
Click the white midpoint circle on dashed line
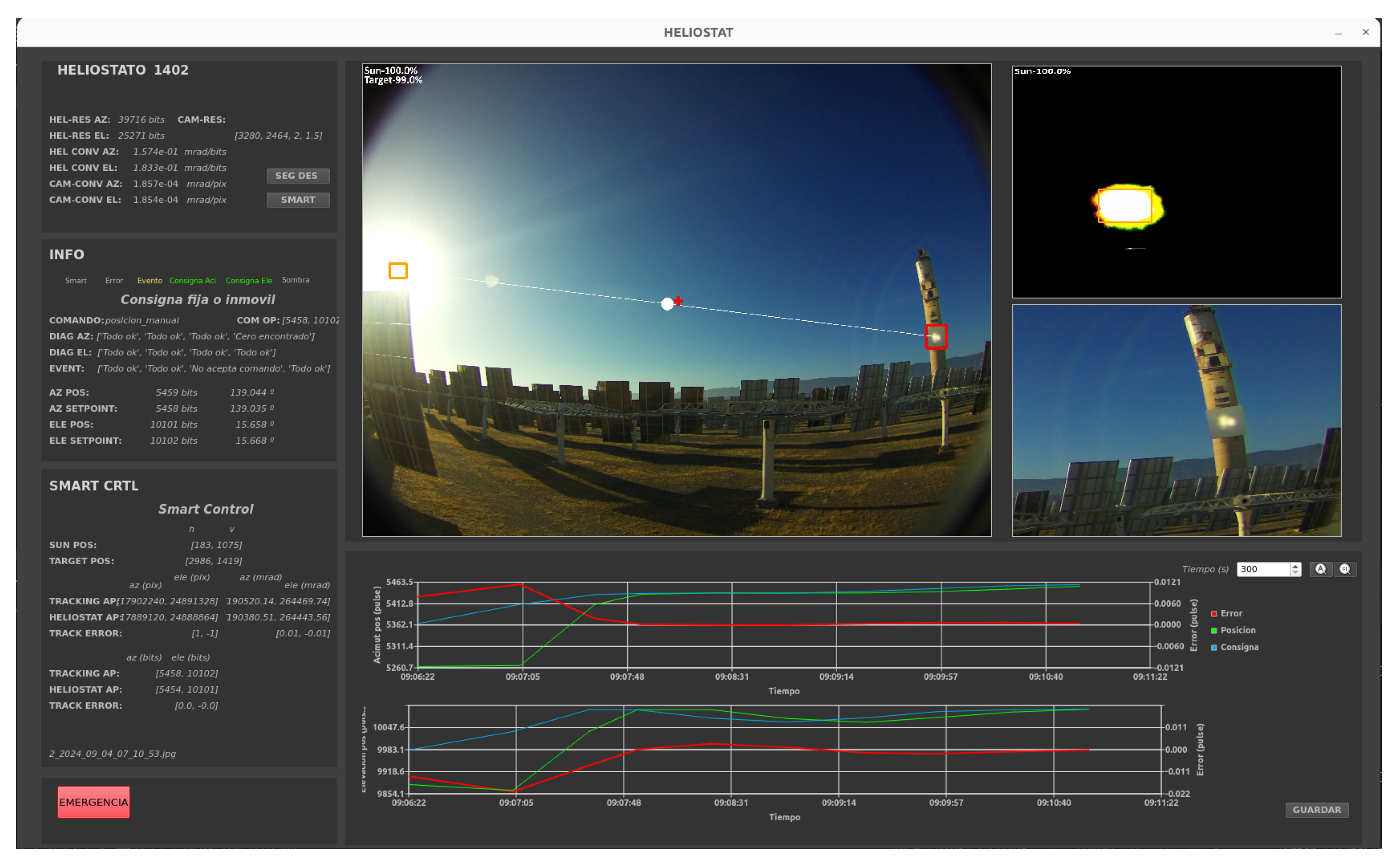667,304
